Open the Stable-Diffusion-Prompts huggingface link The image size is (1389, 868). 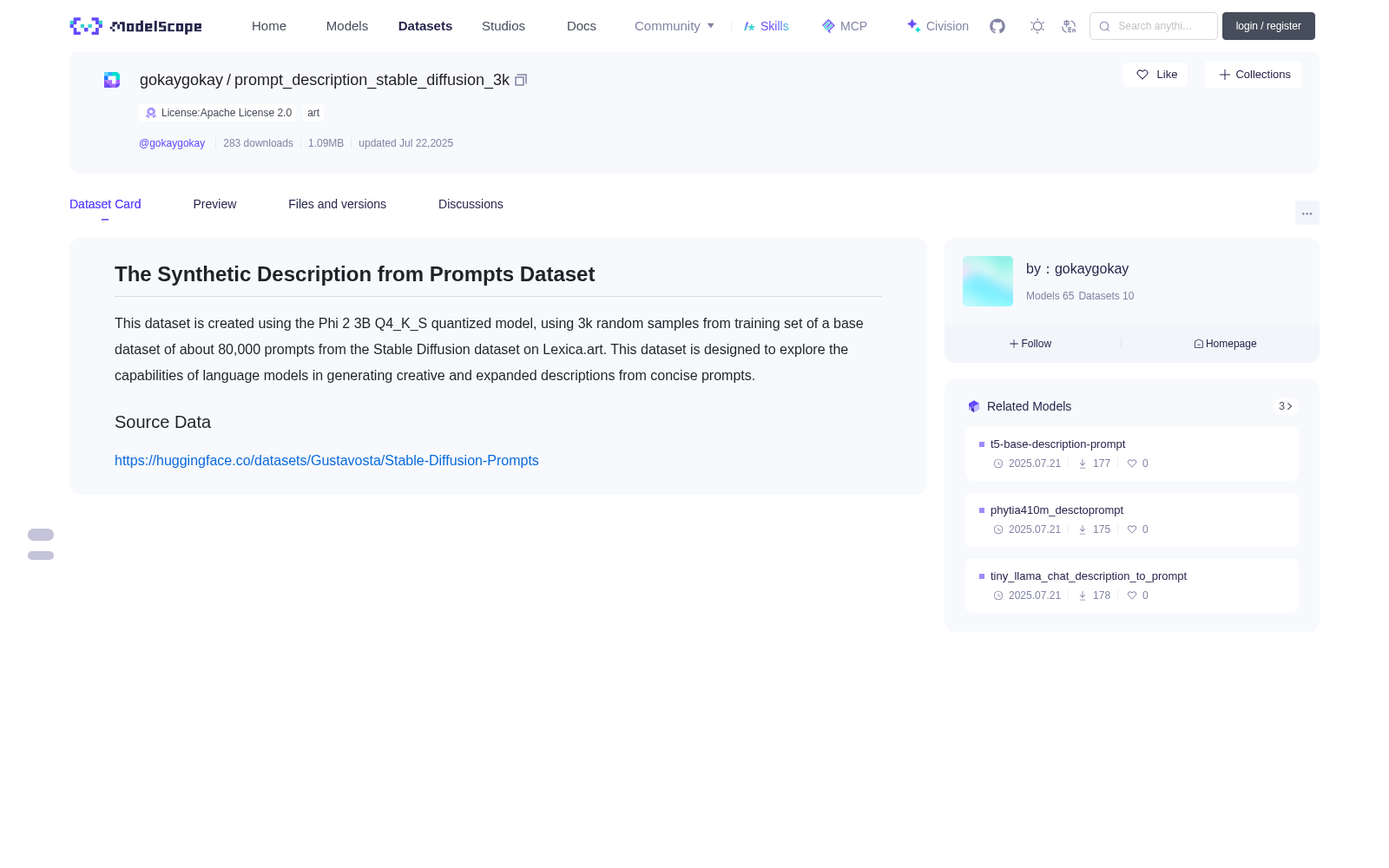pos(326,460)
